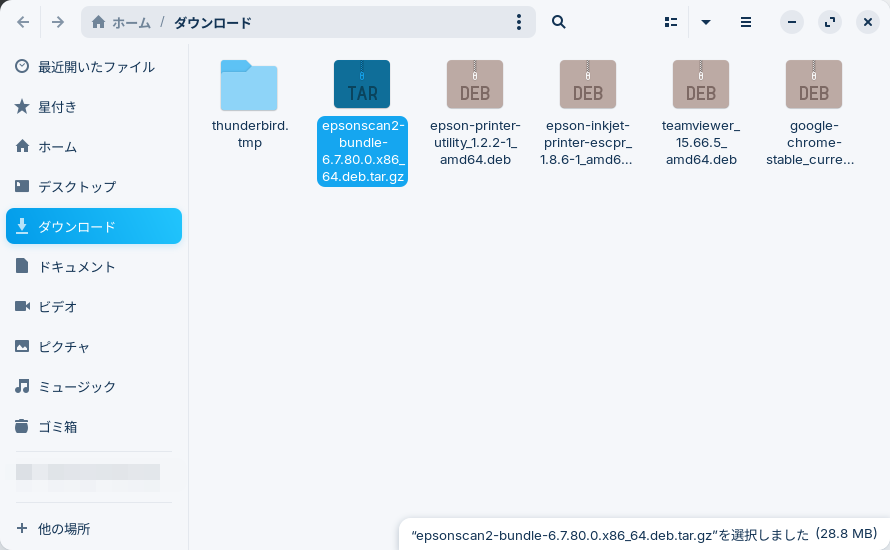Select 星付き in the sidebar

(57, 107)
